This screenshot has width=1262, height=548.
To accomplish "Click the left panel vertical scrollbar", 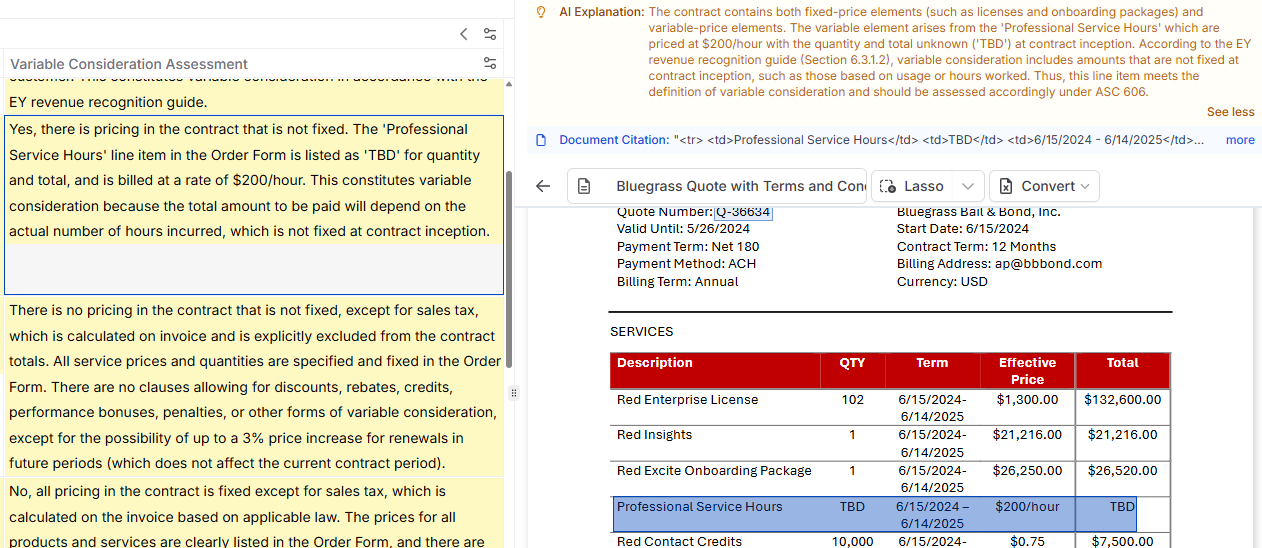I will point(509,268).
